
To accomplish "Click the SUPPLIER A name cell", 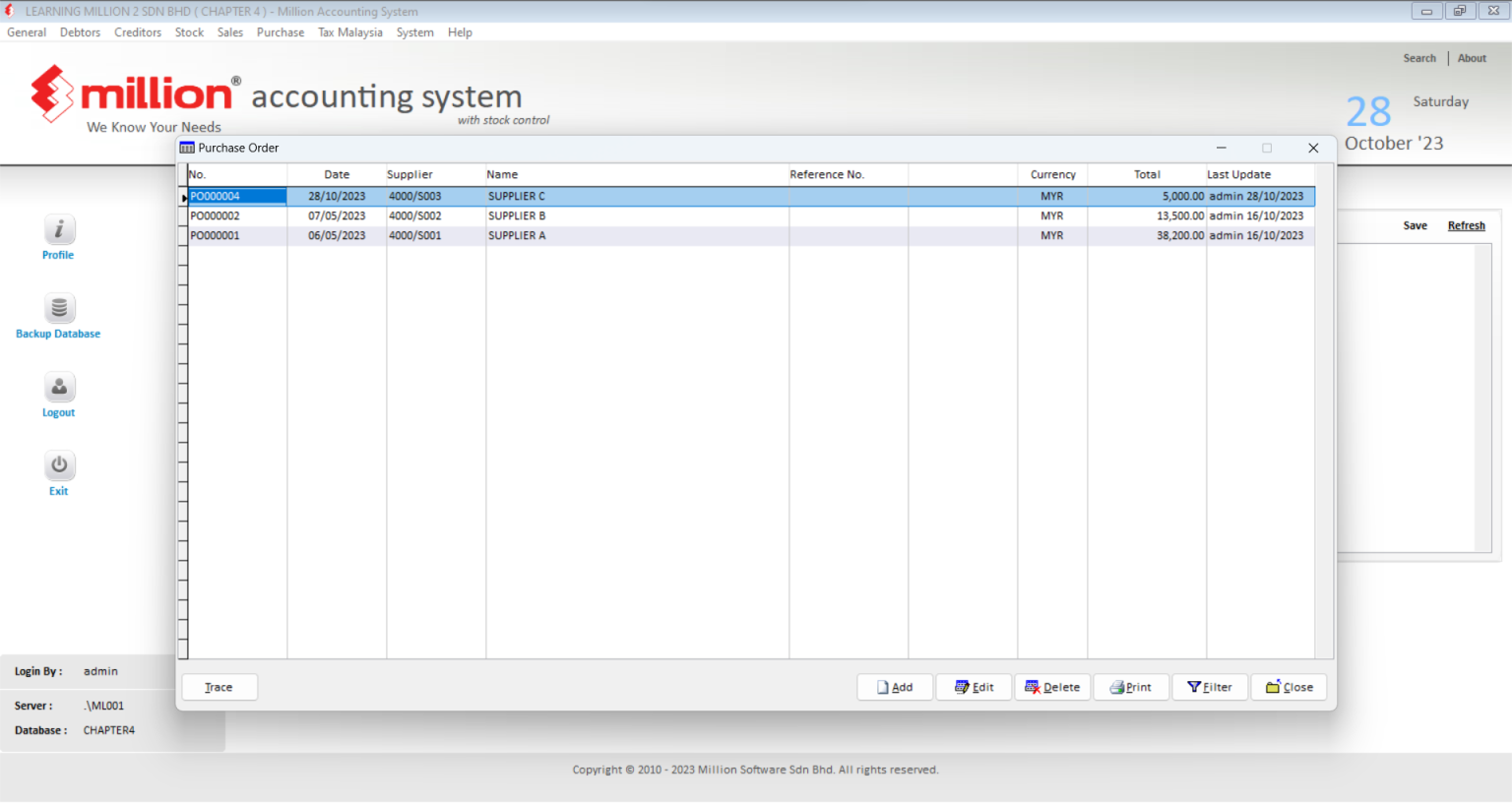I will click(637, 235).
